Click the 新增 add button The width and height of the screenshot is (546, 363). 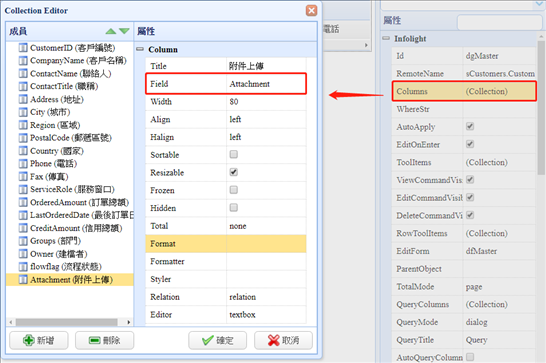click(39, 340)
